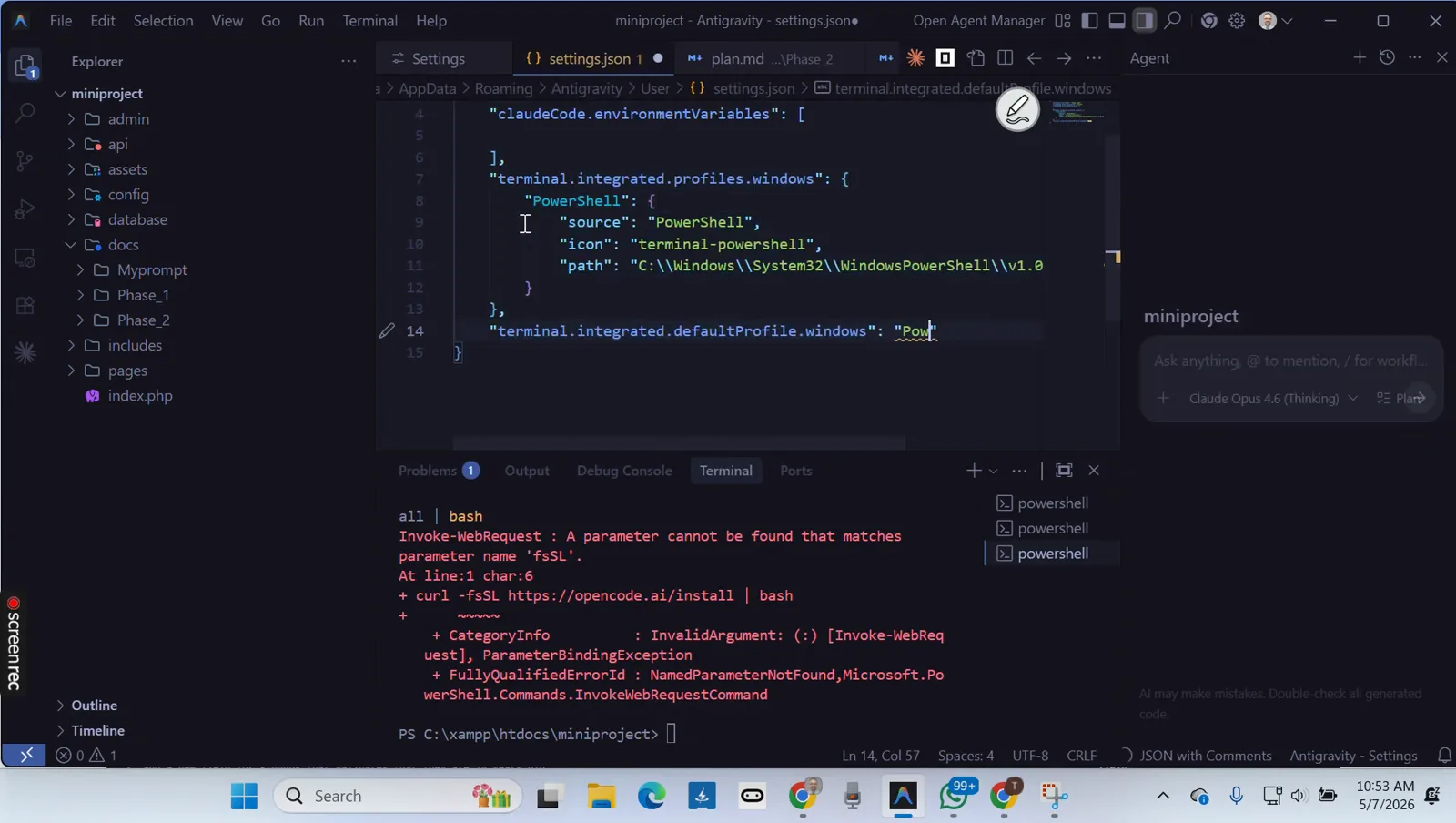Viewport: 1456px width, 823px height.
Task: Open Extensions view icon
Action: point(25,305)
